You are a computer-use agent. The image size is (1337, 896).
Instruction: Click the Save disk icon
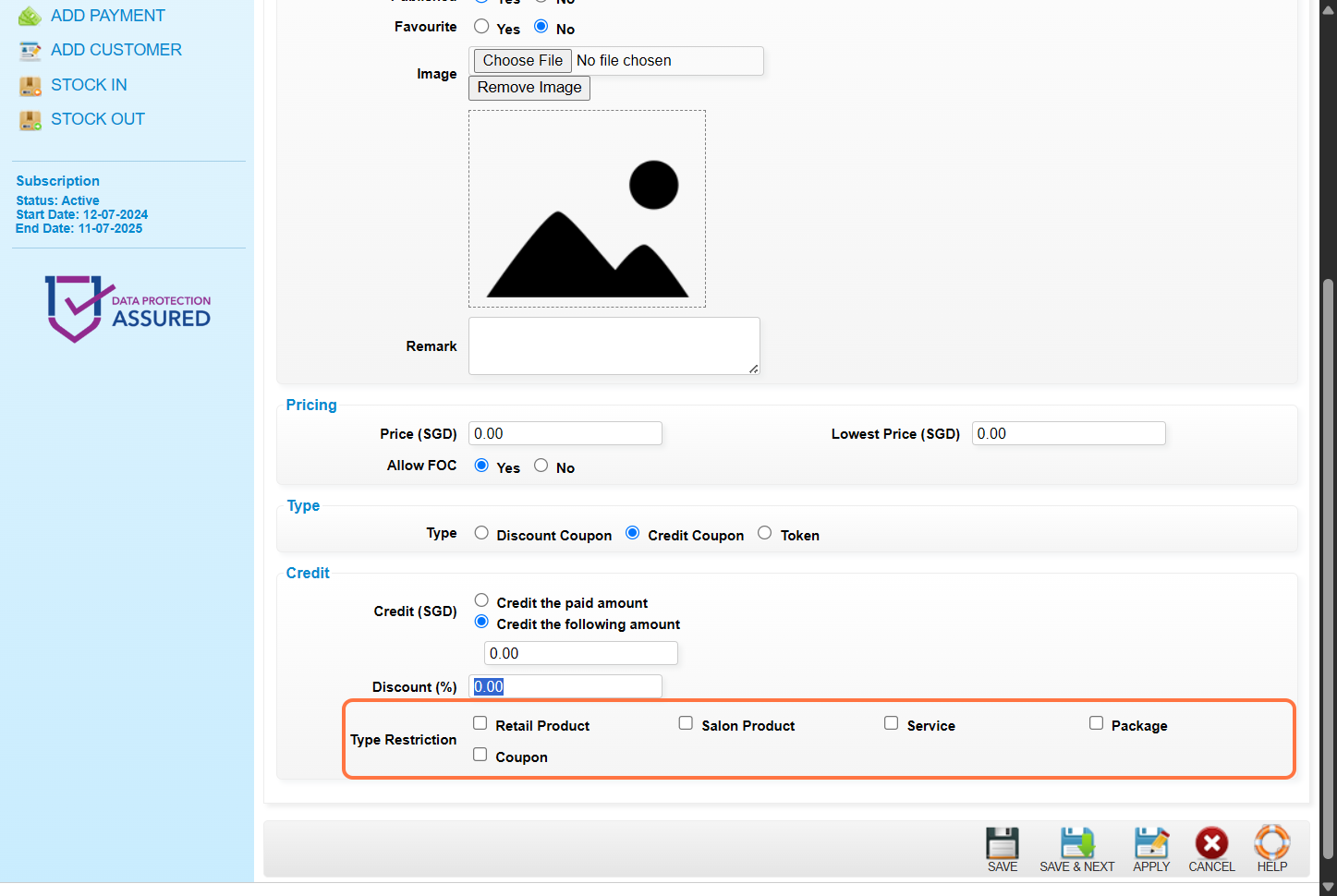click(1002, 843)
